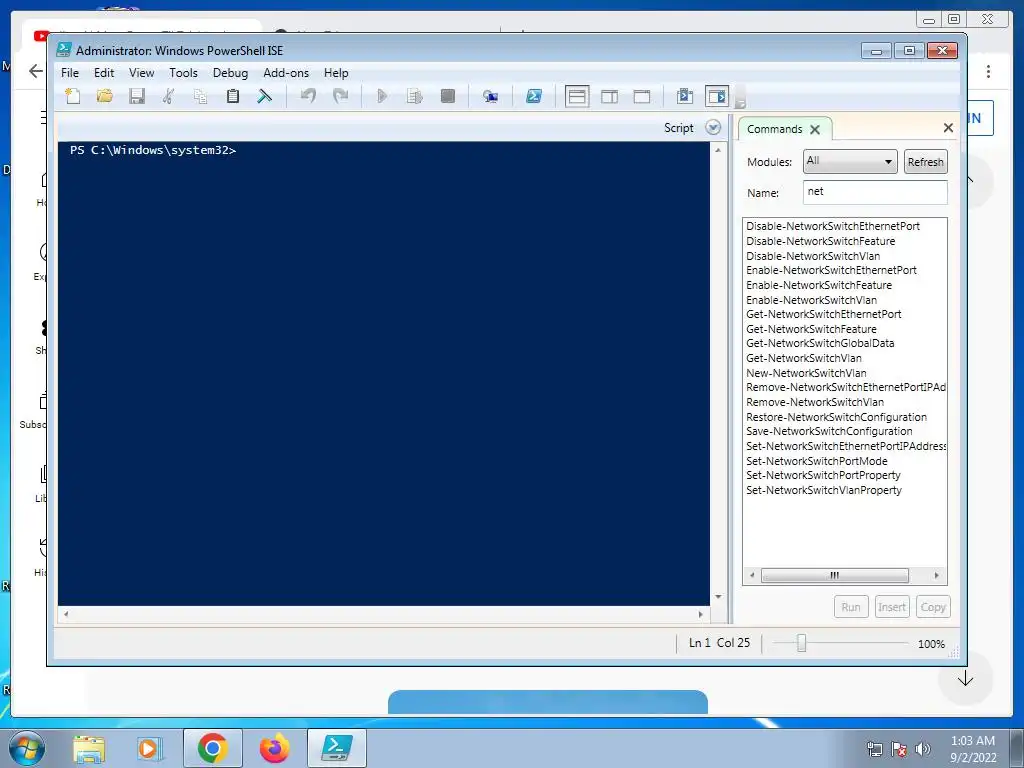Launch Windows Media Player from taskbar
Image resolution: width=1024 pixels, height=768 pixels.
pyautogui.click(x=149, y=749)
